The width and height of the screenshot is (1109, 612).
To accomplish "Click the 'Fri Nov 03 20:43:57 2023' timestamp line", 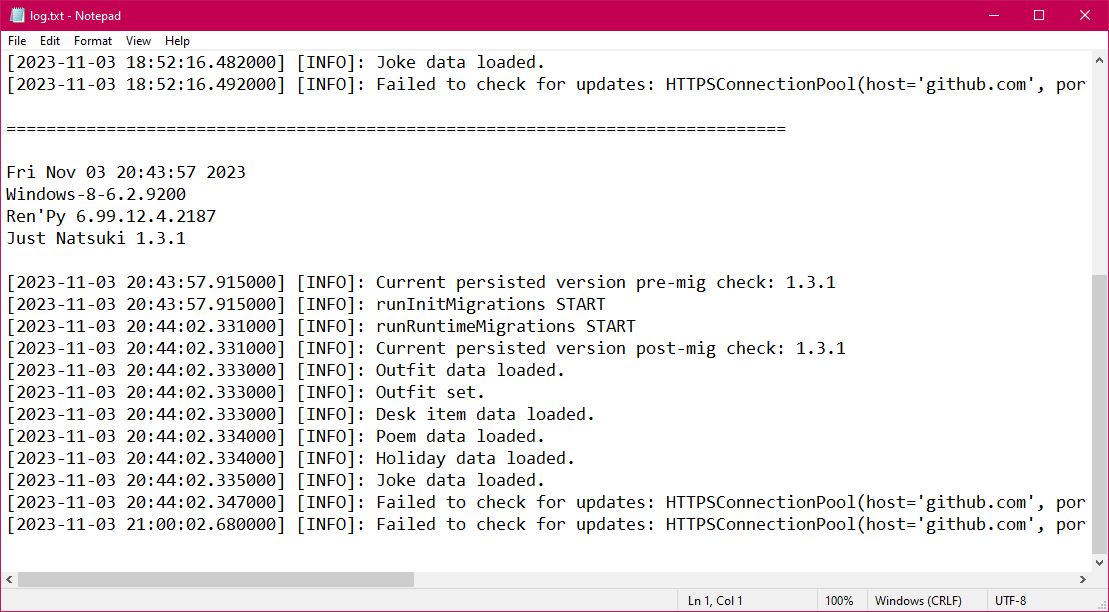I will click(126, 171).
